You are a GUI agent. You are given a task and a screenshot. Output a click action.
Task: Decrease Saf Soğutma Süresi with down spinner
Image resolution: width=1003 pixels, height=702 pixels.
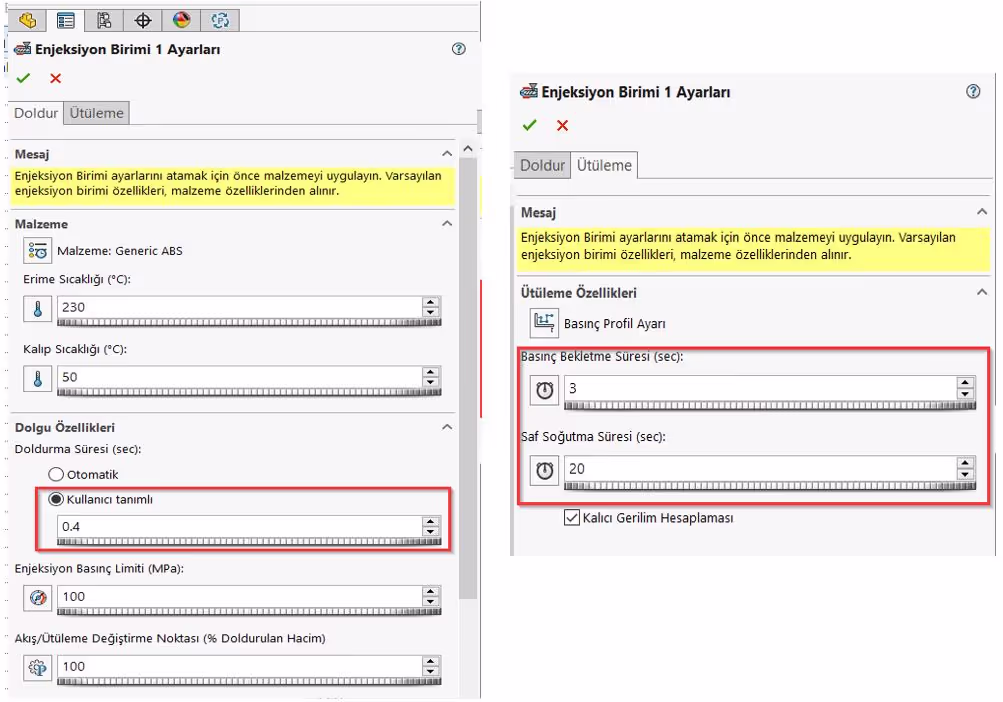coord(965,474)
